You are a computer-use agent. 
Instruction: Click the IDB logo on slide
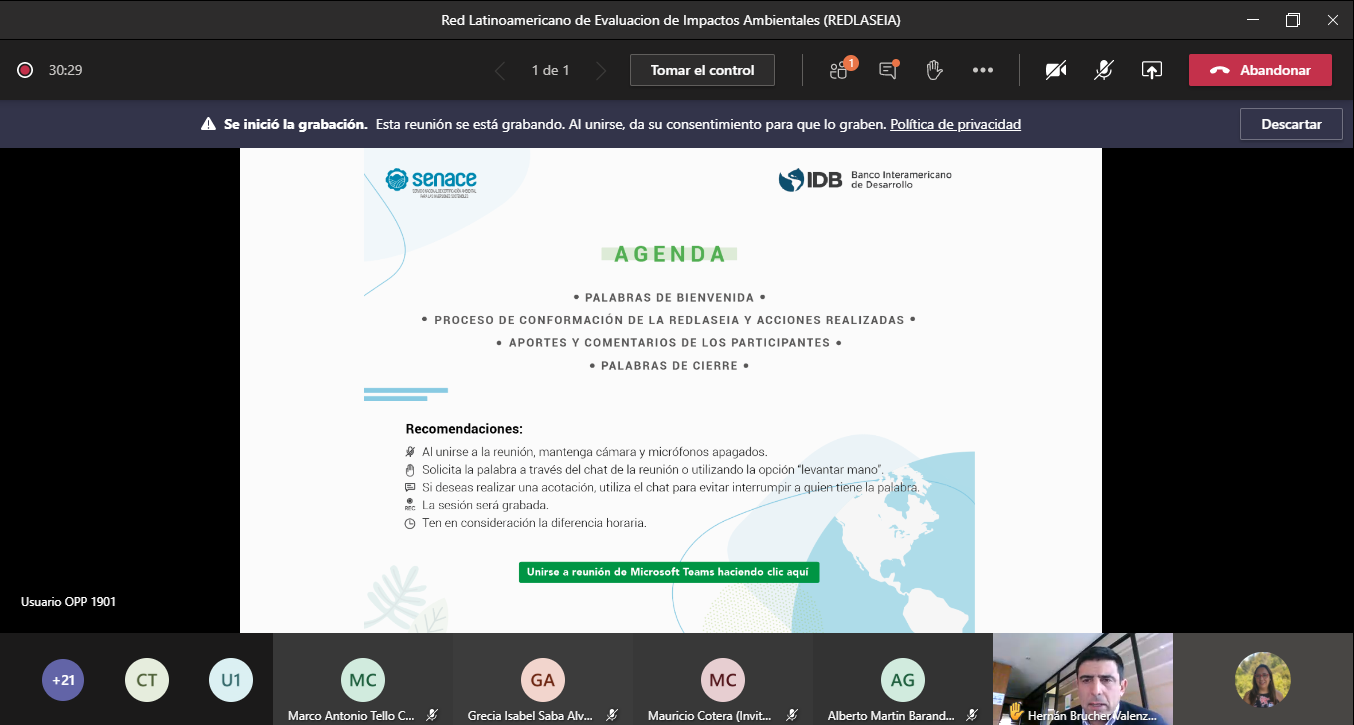click(865, 180)
